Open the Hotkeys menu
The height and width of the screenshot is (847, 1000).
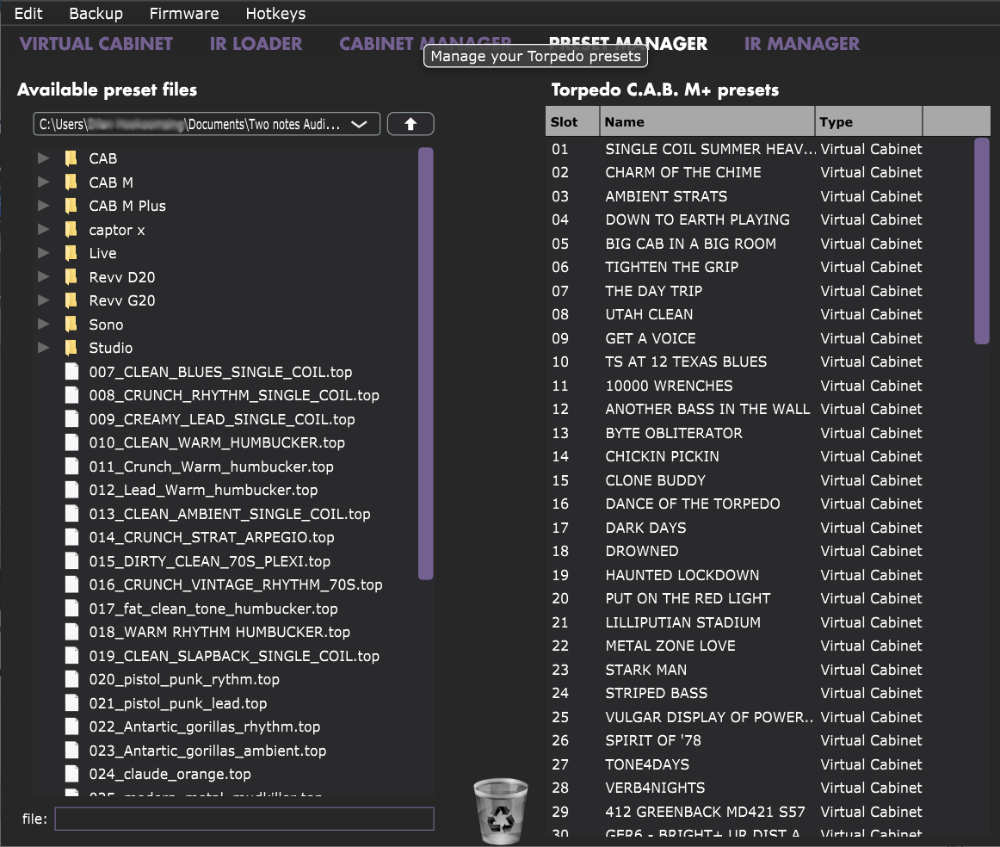coord(276,13)
